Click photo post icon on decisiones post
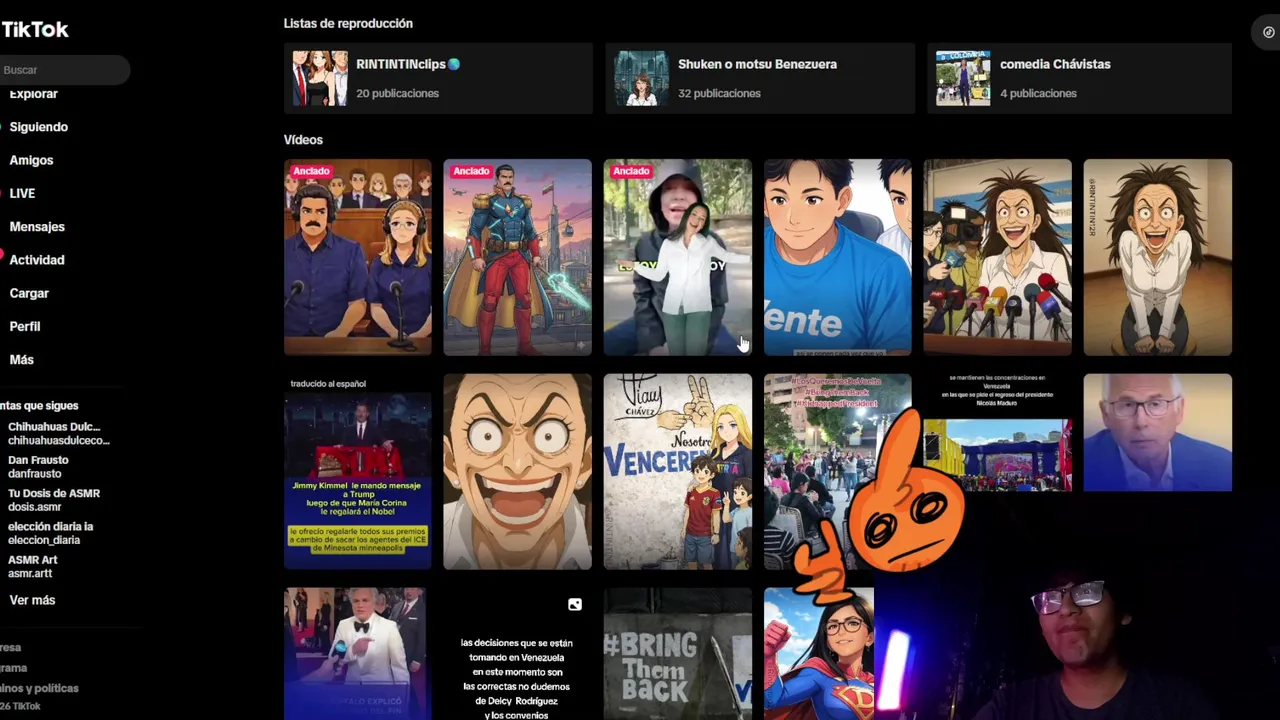1280x720 pixels. tap(575, 605)
